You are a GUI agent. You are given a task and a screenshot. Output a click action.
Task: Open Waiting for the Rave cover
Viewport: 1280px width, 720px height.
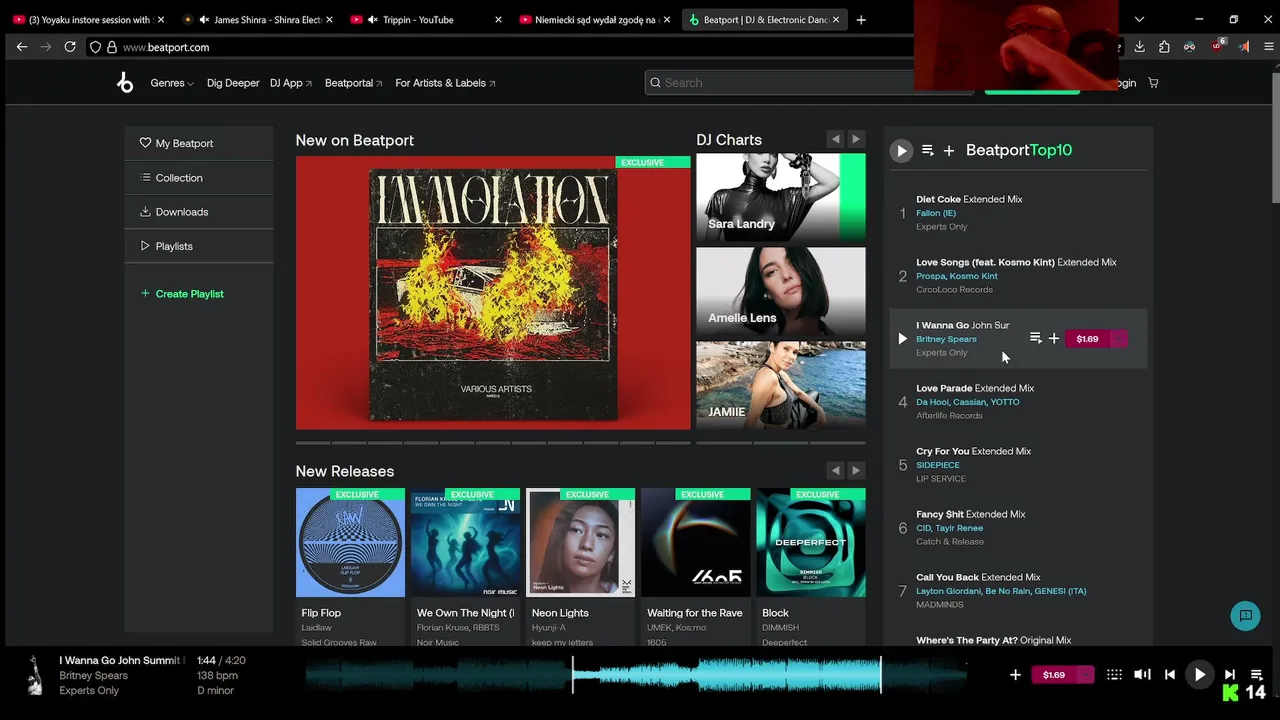point(695,542)
